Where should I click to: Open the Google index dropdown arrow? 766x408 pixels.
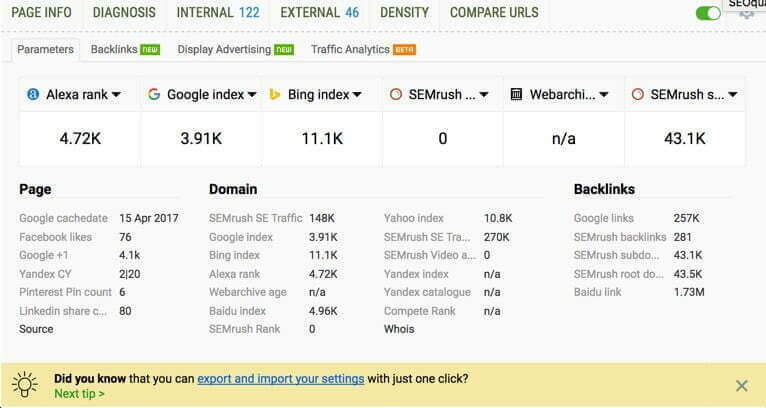click(x=252, y=95)
